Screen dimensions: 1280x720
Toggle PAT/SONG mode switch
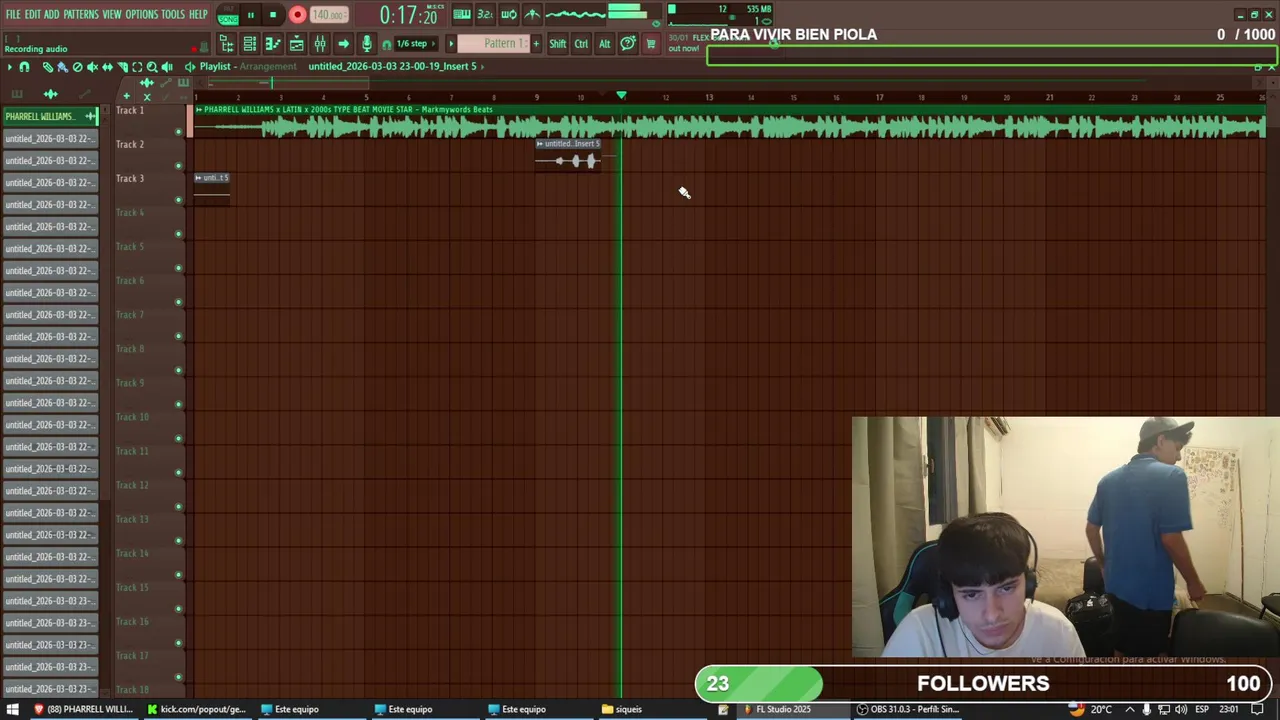228,15
